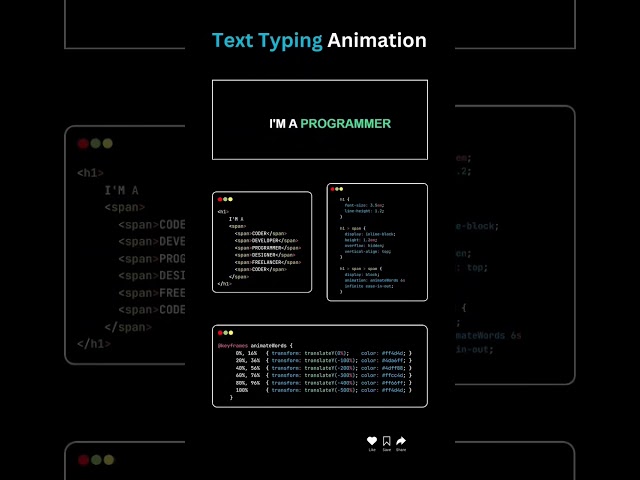
Task: Select the DESIGNER span line
Action: (x=265, y=255)
